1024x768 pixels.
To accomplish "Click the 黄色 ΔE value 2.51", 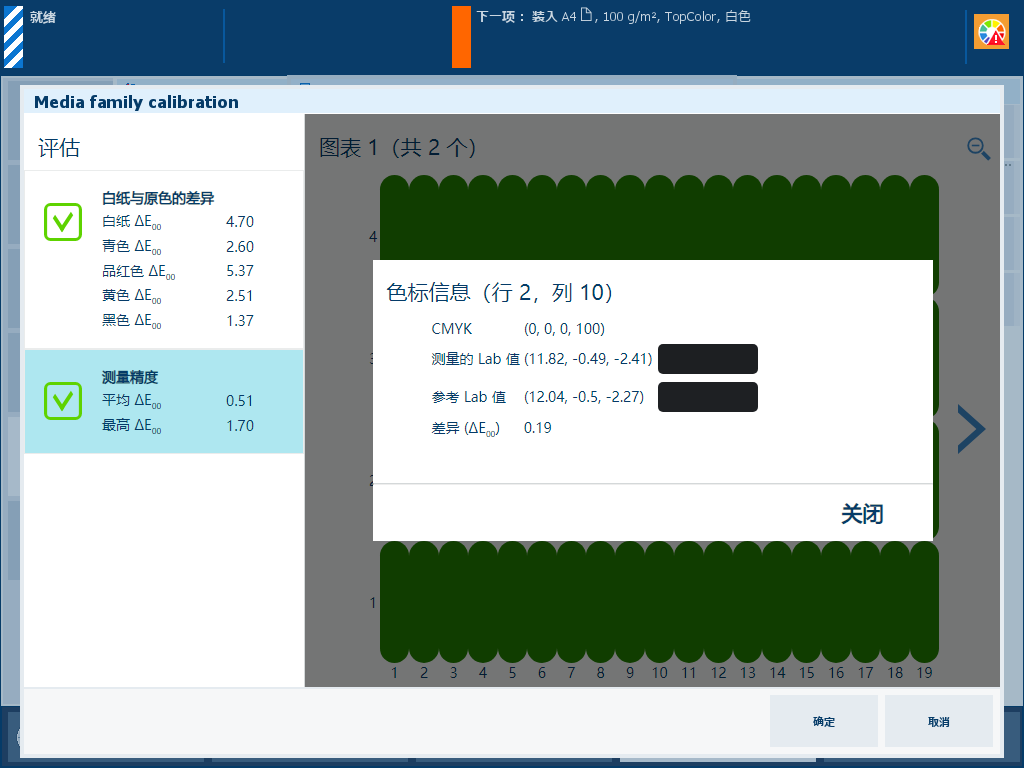I will pos(240,296).
